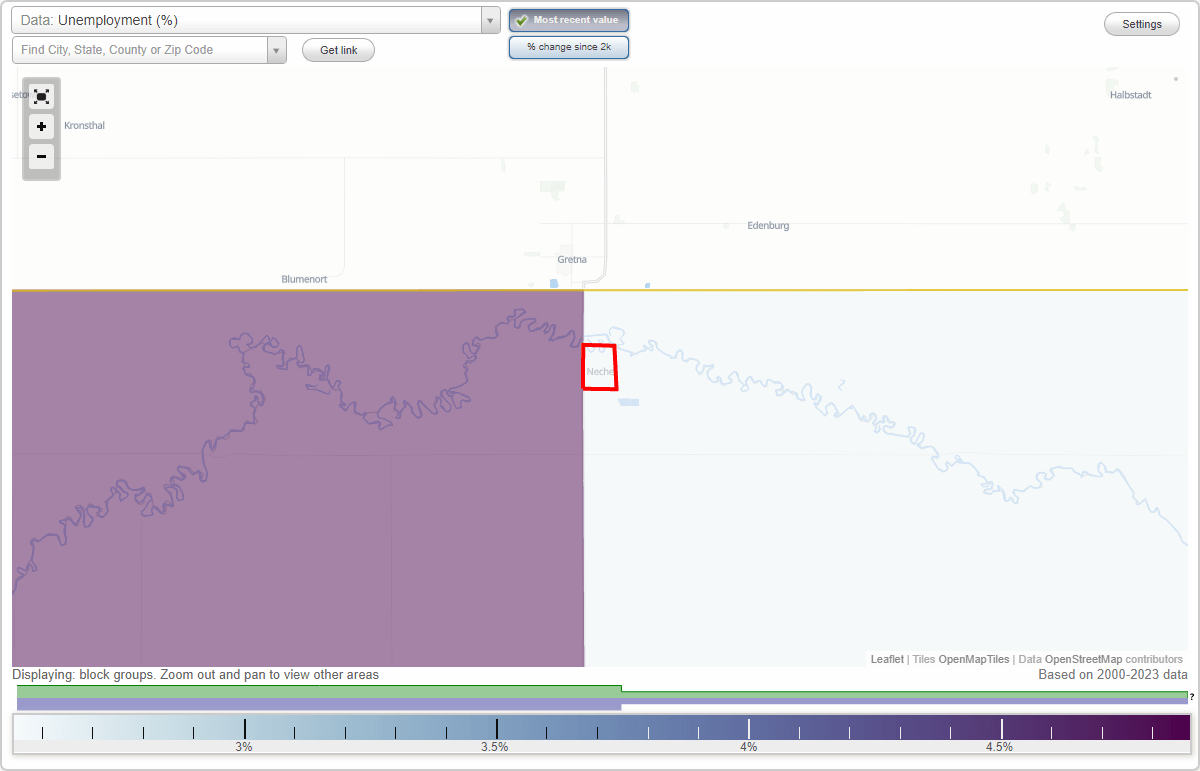The height and width of the screenshot is (771, 1200).
Task: Click the 3% mark on the legend
Action: click(244, 746)
